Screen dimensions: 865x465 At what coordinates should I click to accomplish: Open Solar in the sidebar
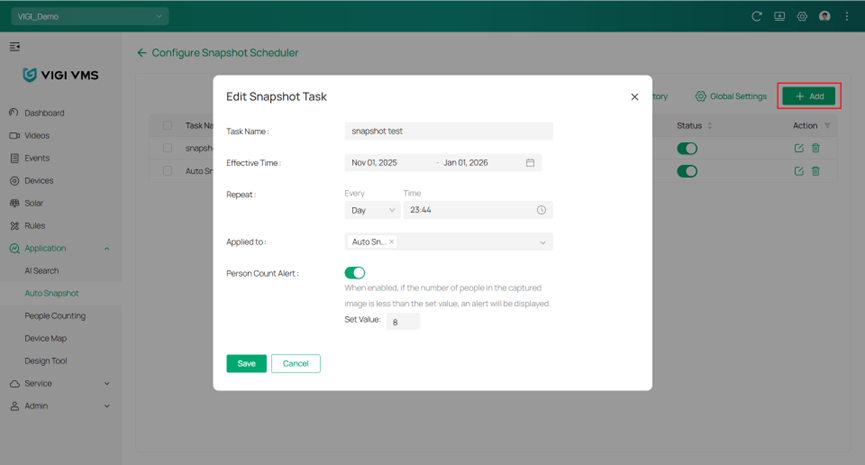click(33, 204)
